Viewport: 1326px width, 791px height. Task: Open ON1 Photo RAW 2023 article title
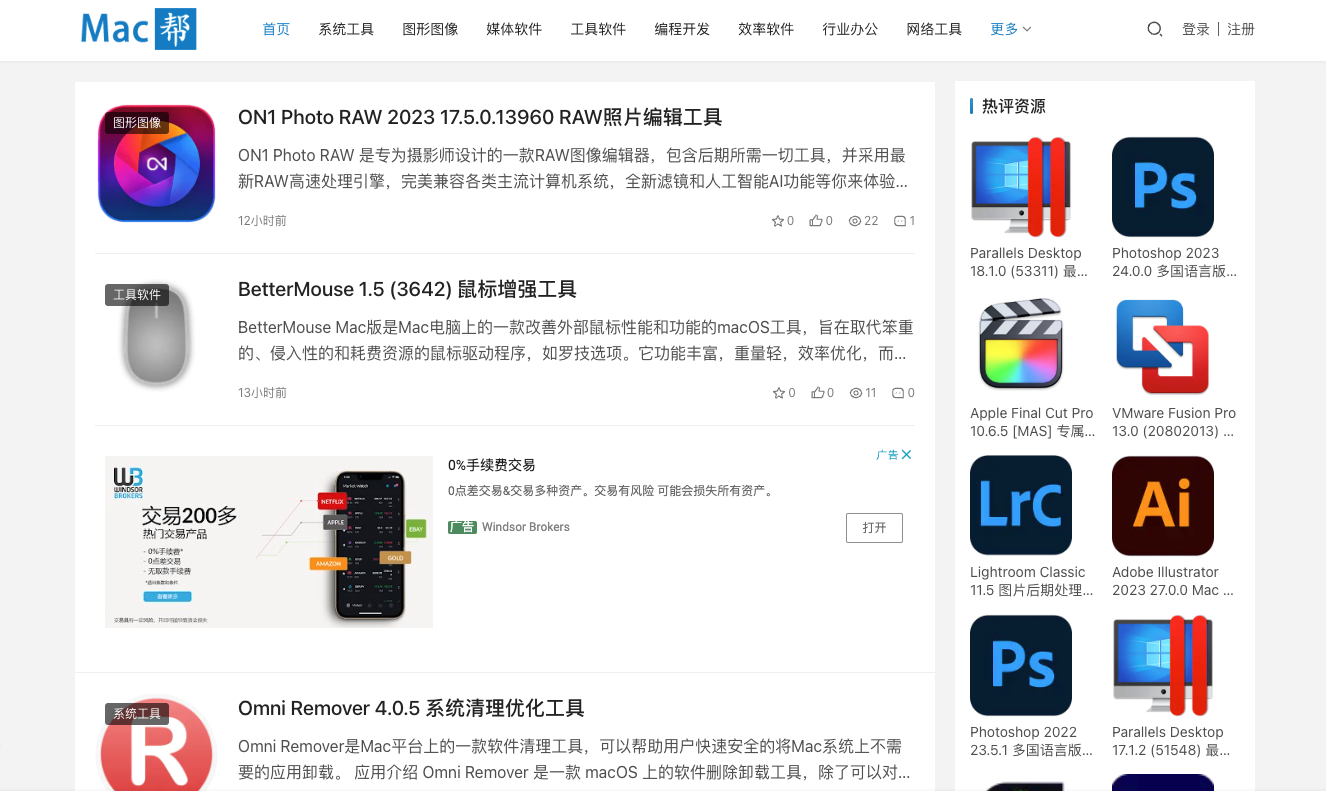(480, 117)
